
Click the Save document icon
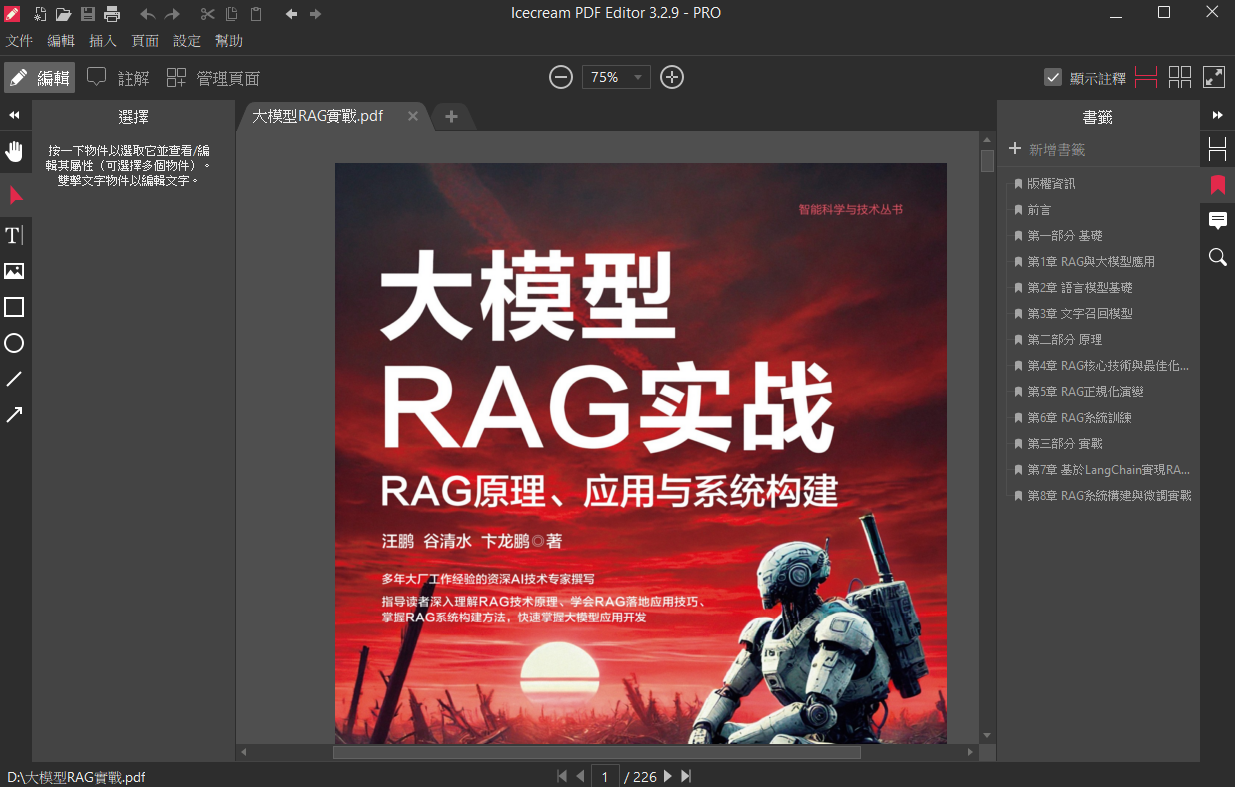point(88,14)
